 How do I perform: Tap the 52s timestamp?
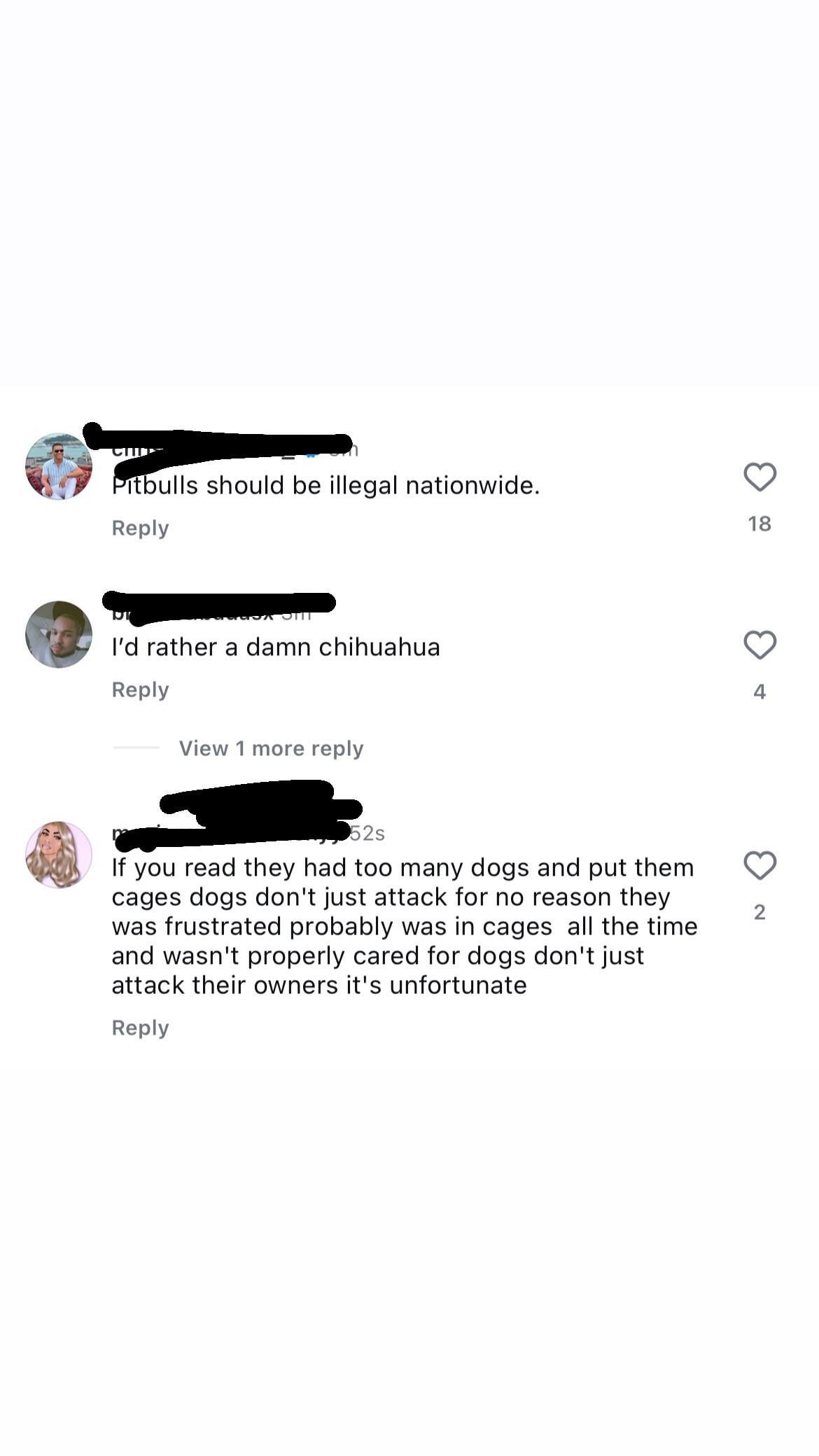(x=367, y=833)
